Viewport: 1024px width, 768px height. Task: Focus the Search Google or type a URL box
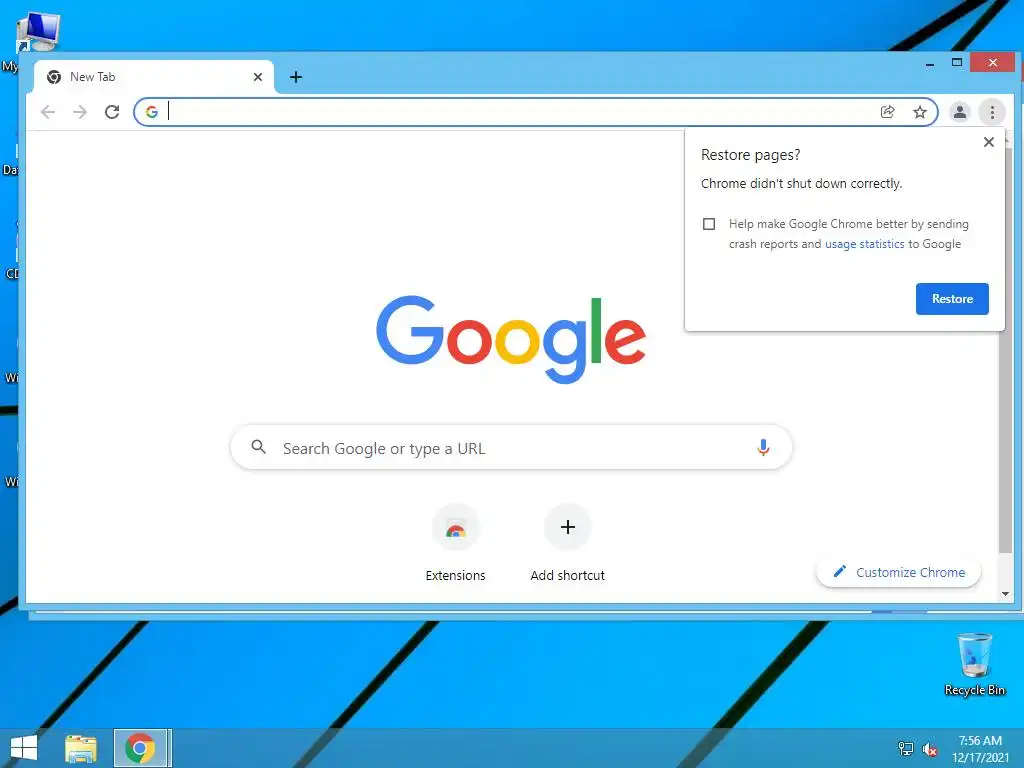click(x=511, y=447)
